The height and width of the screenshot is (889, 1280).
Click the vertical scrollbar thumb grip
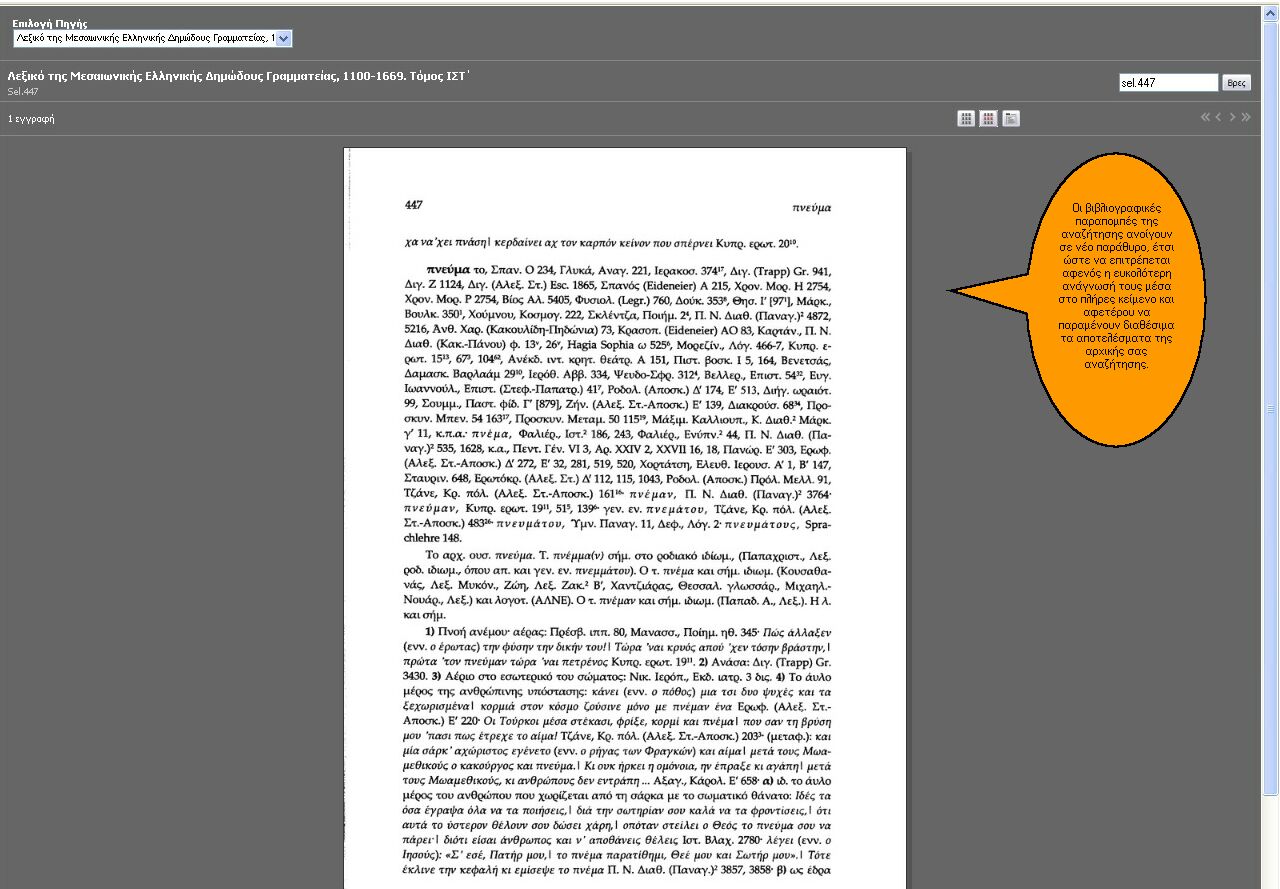1270,408
